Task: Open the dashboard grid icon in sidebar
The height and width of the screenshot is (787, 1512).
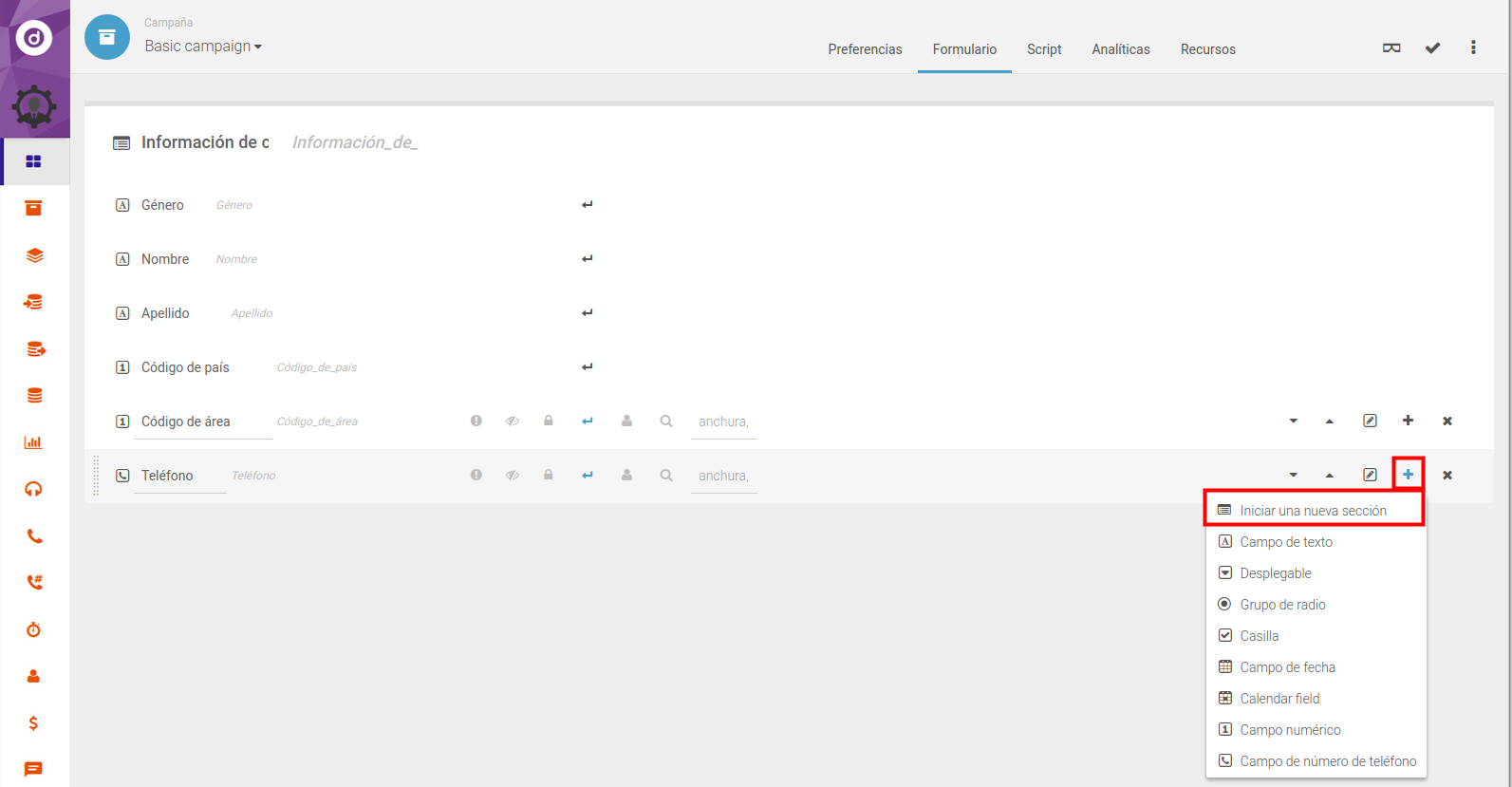Action: coord(33,161)
